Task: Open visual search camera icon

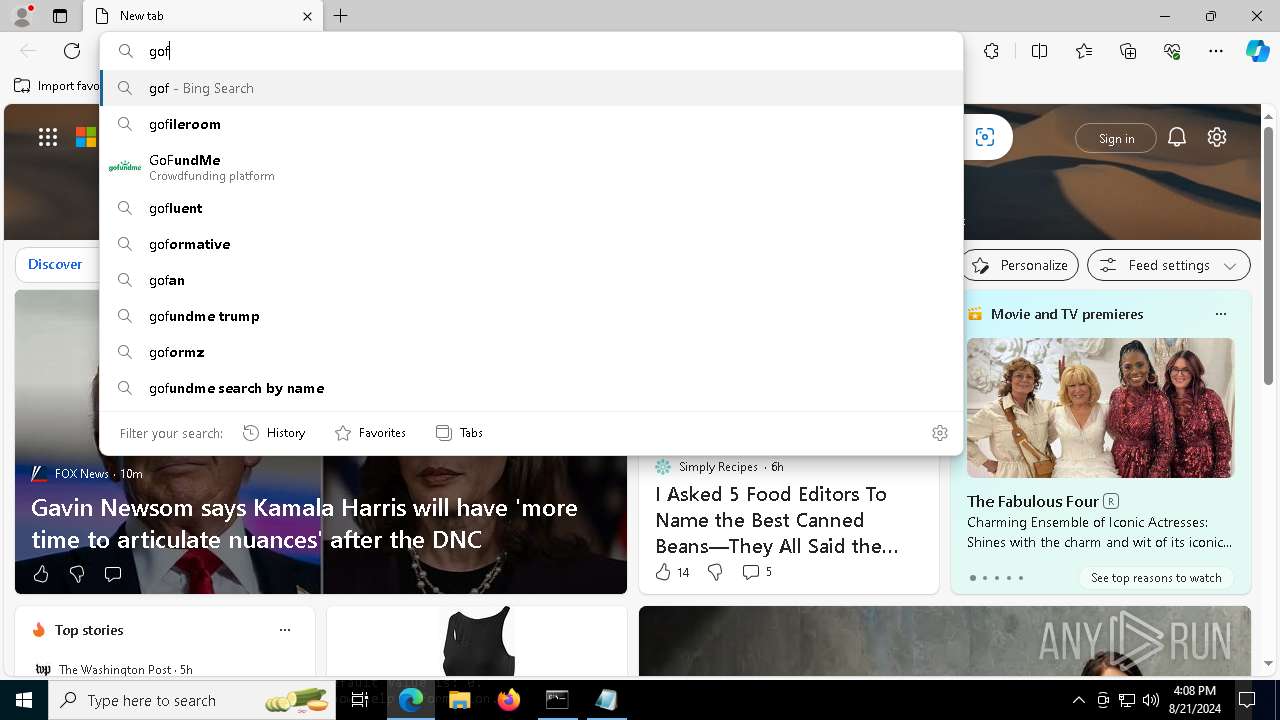Action: tap(985, 137)
